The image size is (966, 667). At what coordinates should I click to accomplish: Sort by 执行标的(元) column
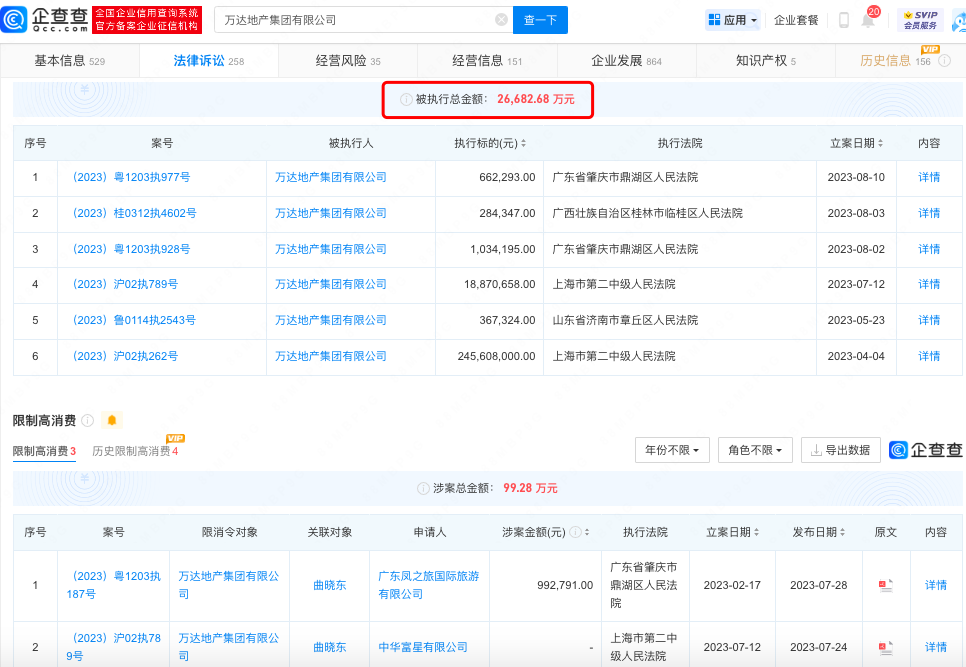523,144
